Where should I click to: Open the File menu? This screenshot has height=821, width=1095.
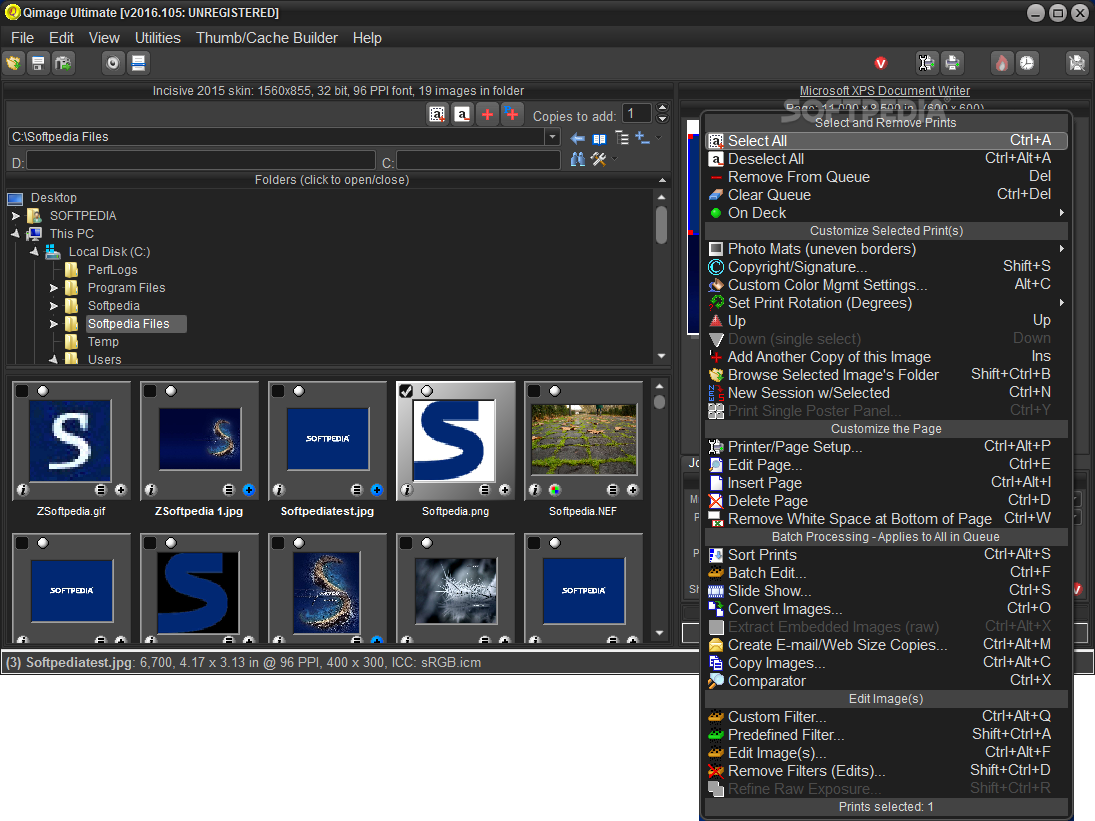tap(22, 38)
